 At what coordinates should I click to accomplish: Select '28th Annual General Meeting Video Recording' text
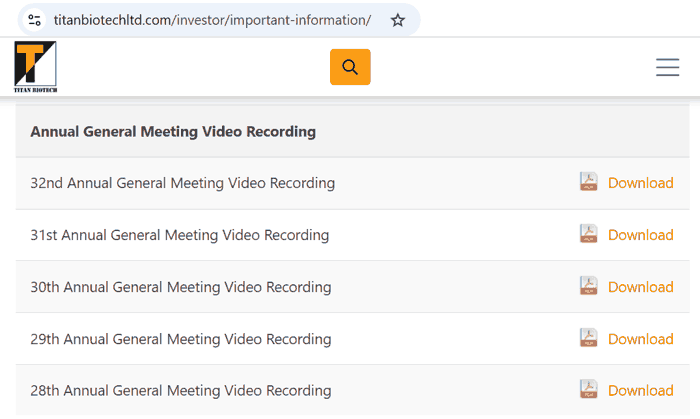[x=181, y=391]
